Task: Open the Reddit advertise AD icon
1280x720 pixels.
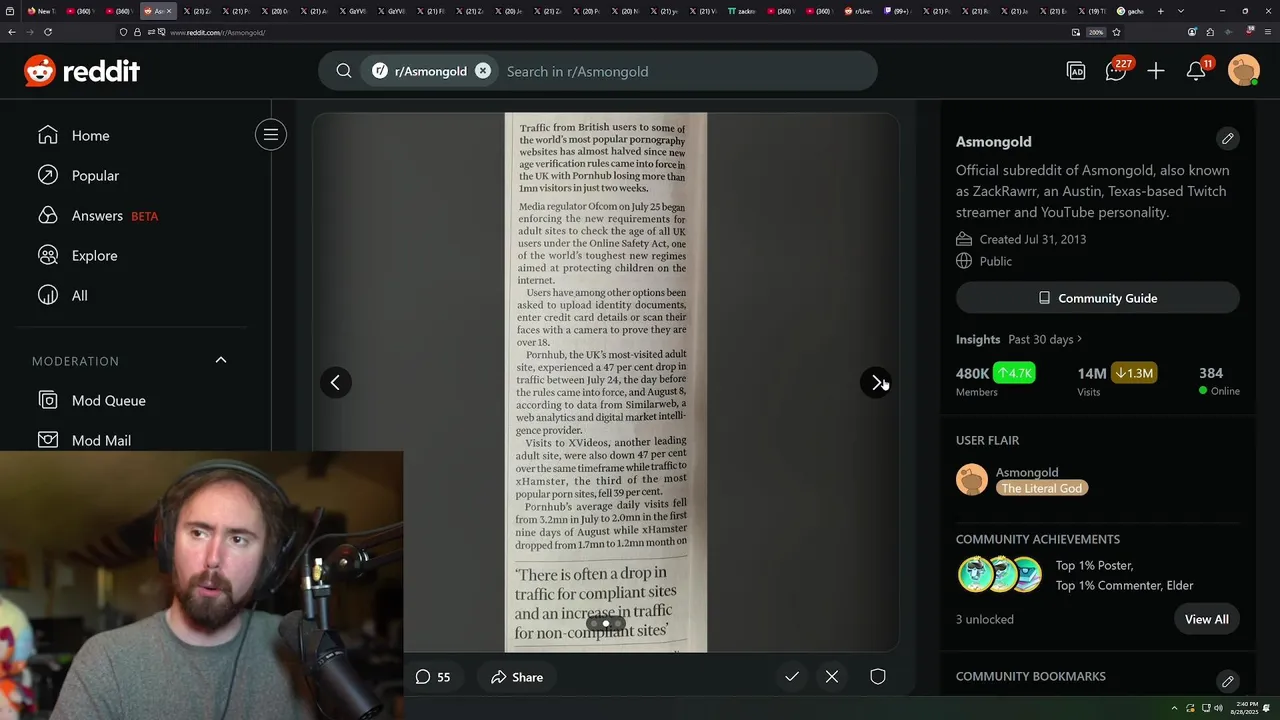Action: [1076, 71]
